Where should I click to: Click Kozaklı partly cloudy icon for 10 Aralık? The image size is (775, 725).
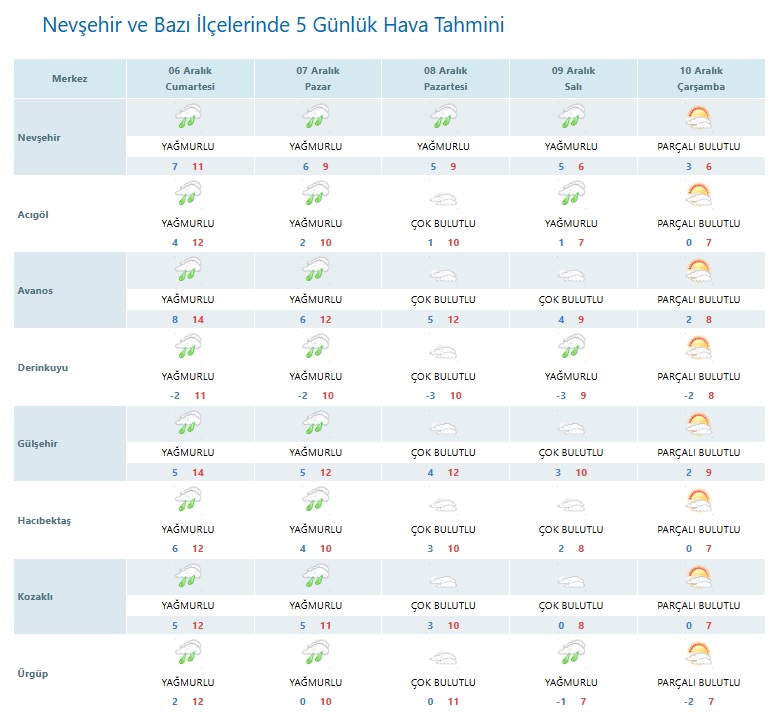click(x=698, y=577)
